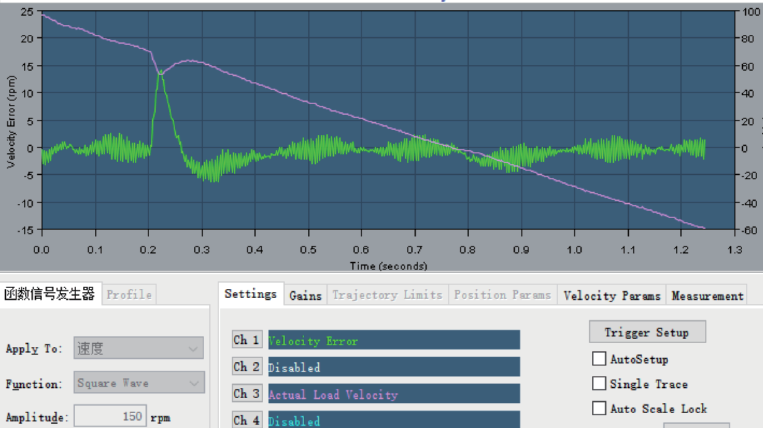
Task: Open the Function Square Wave dropdown
Action: pos(138,383)
